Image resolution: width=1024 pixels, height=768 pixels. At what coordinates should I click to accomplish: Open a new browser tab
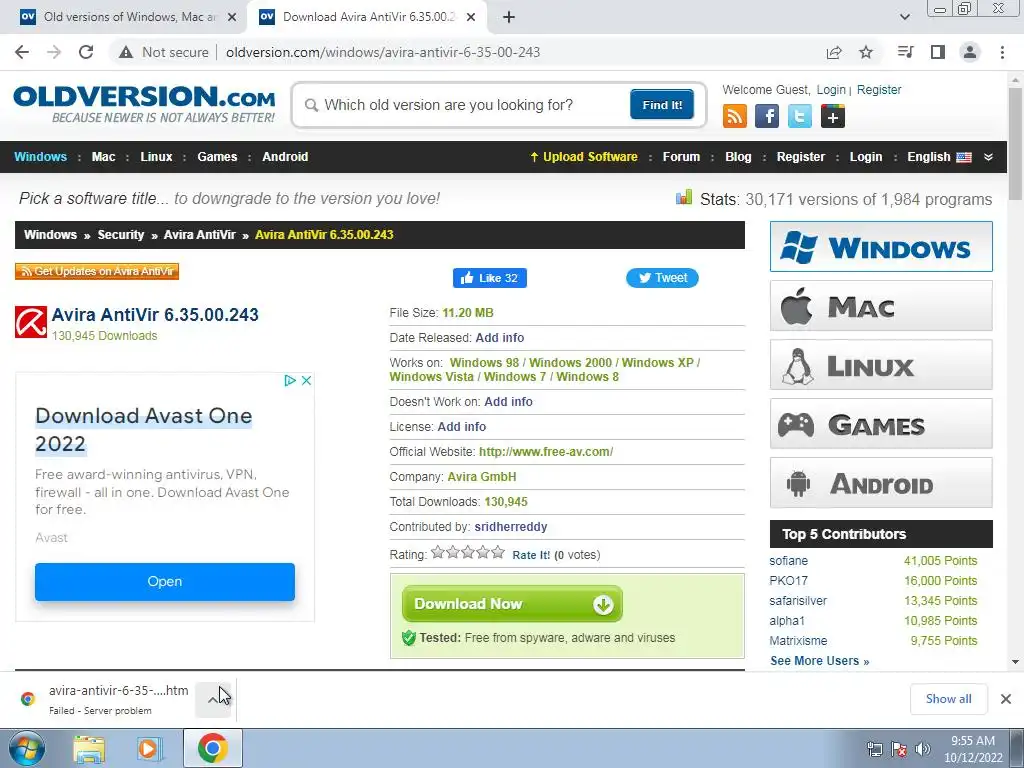509,17
